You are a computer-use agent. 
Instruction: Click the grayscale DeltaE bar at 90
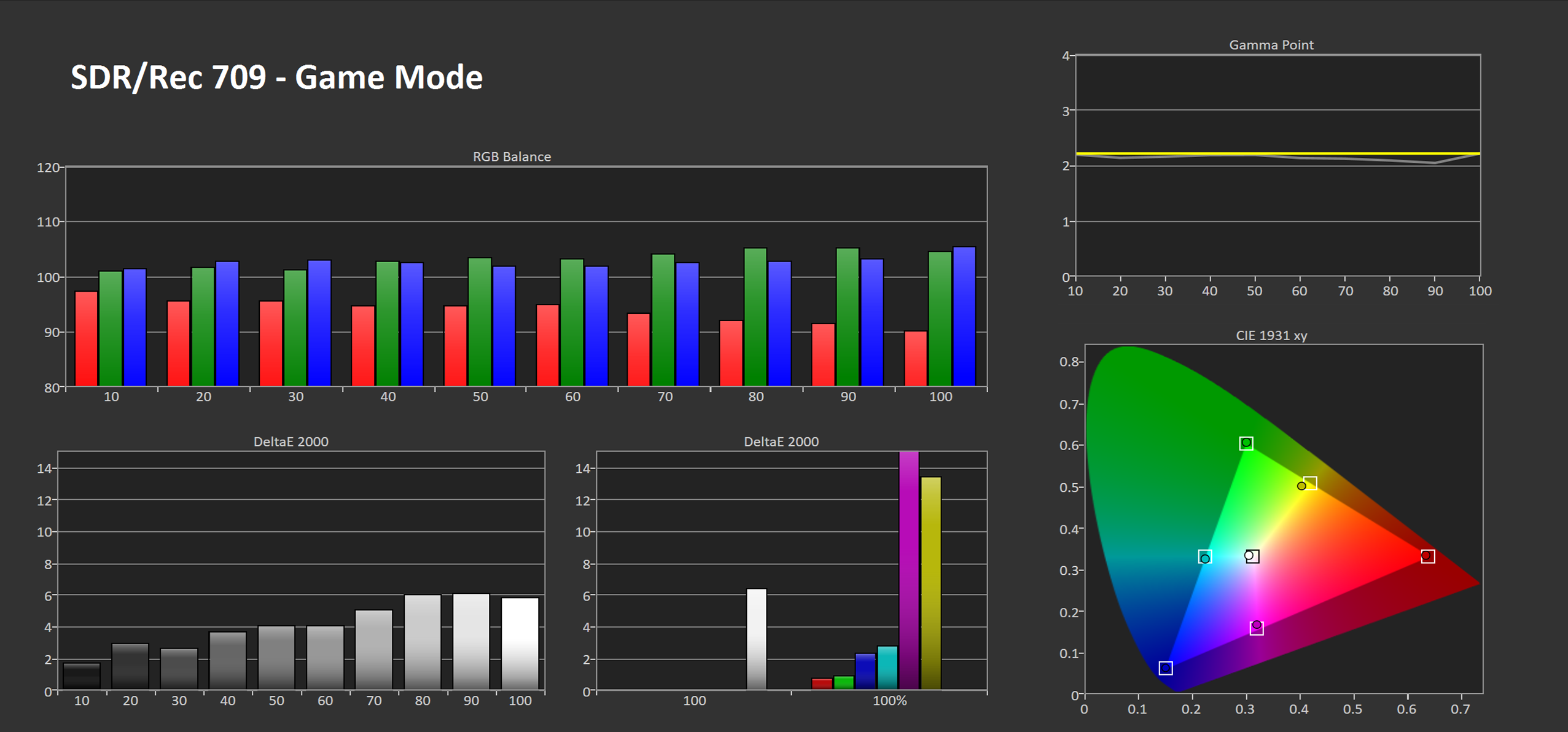coord(471,642)
